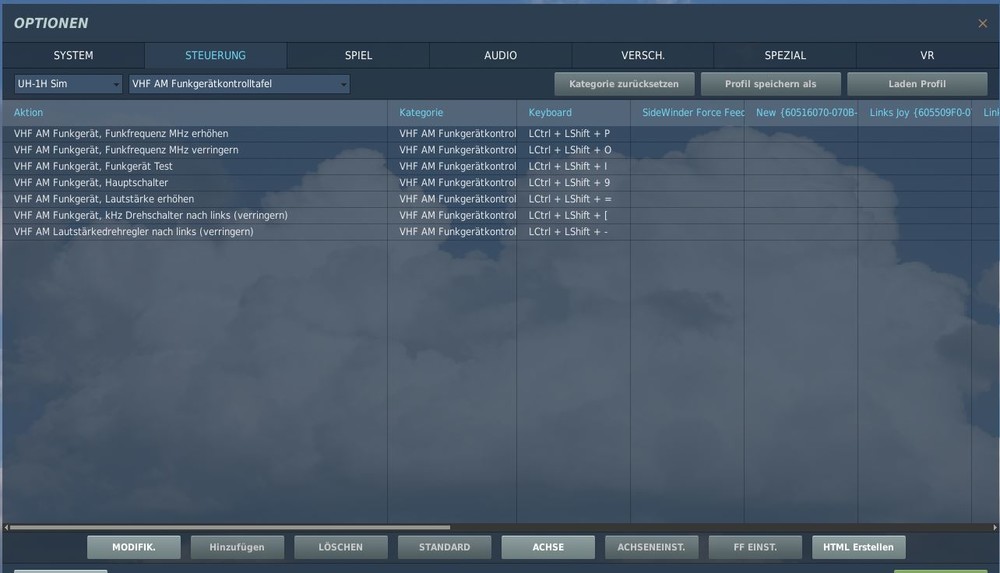Click Links Joy cell for Funkgerät Test row
The height and width of the screenshot is (573, 1000).
(915, 166)
